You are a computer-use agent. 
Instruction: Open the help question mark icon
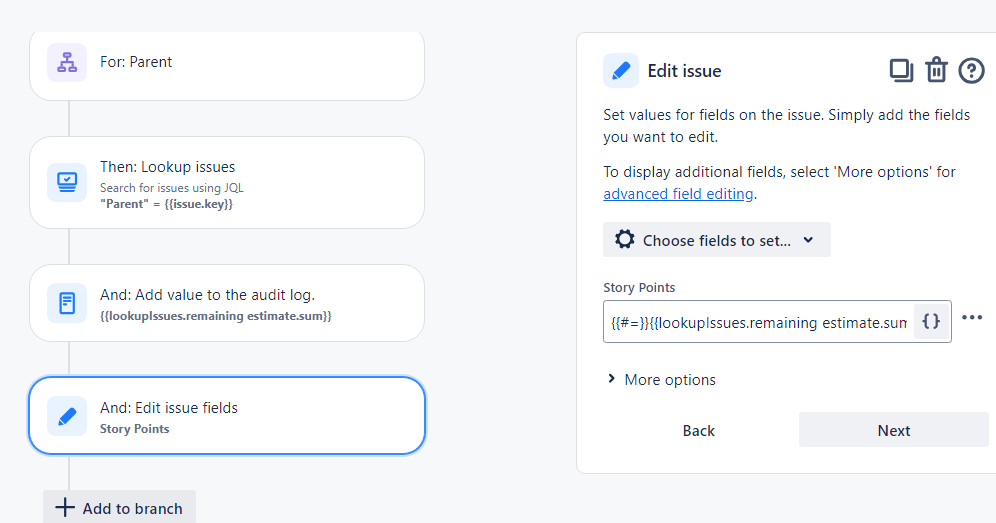pyautogui.click(x=971, y=71)
